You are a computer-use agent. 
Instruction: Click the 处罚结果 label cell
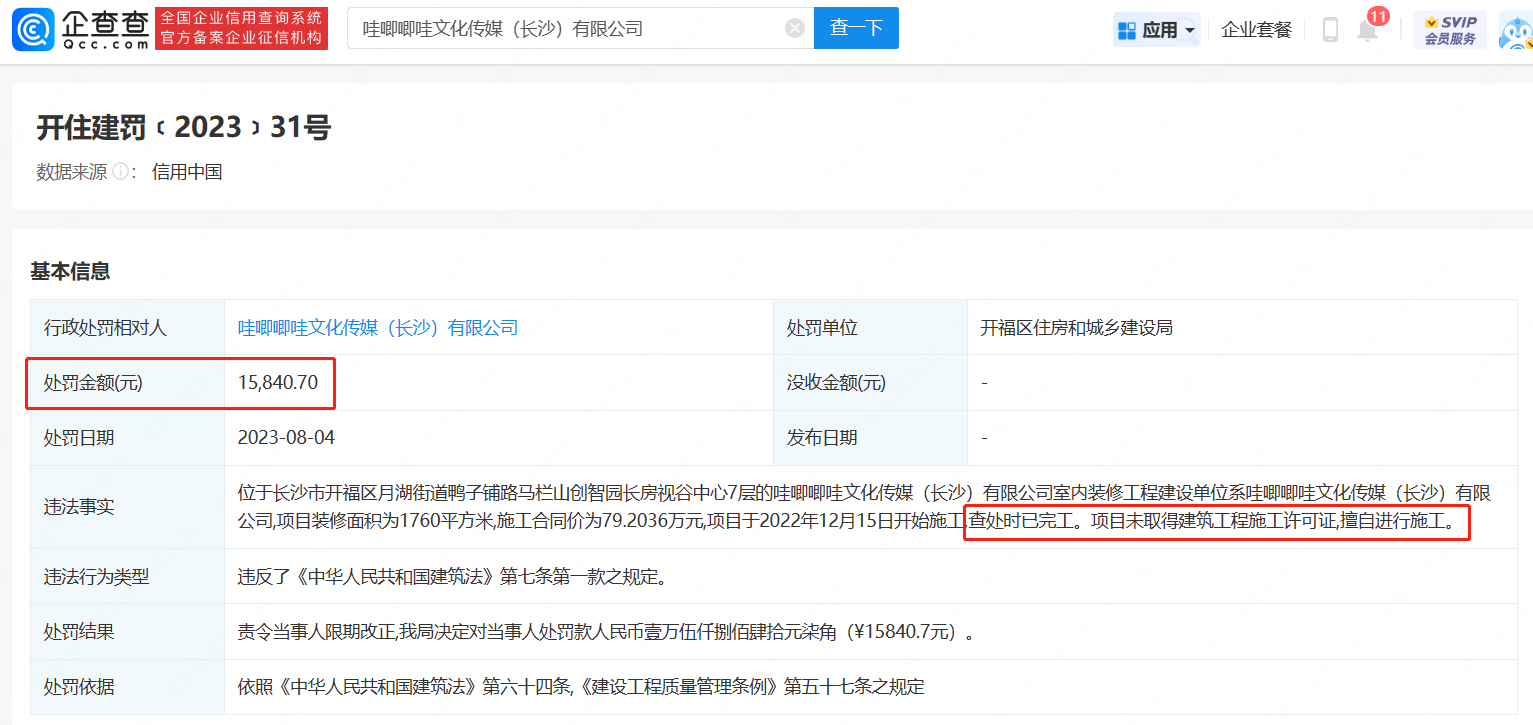pos(128,632)
